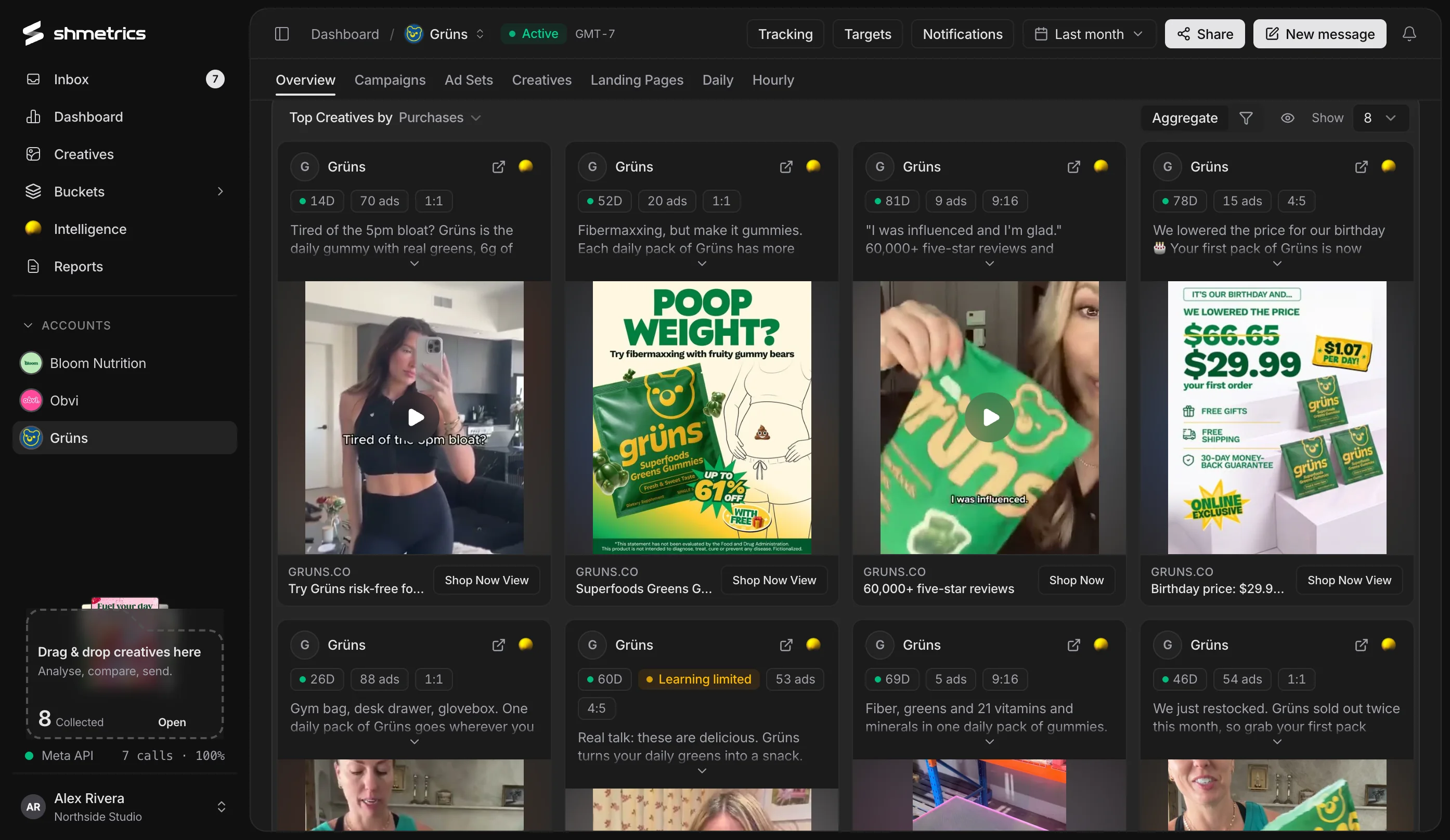Open the Tracking settings

point(785,34)
